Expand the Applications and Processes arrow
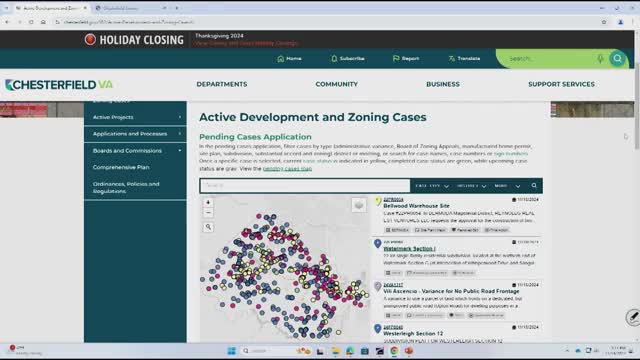Viewport: 640px width, 360px height. click(180, 134)
